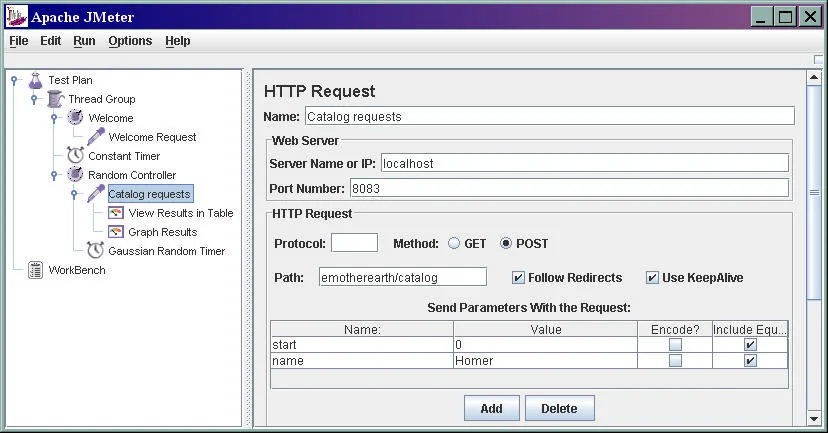Select WorkBench in the tree
The height and width of the screenshot is (433, 828).
[x=77, y=270]
